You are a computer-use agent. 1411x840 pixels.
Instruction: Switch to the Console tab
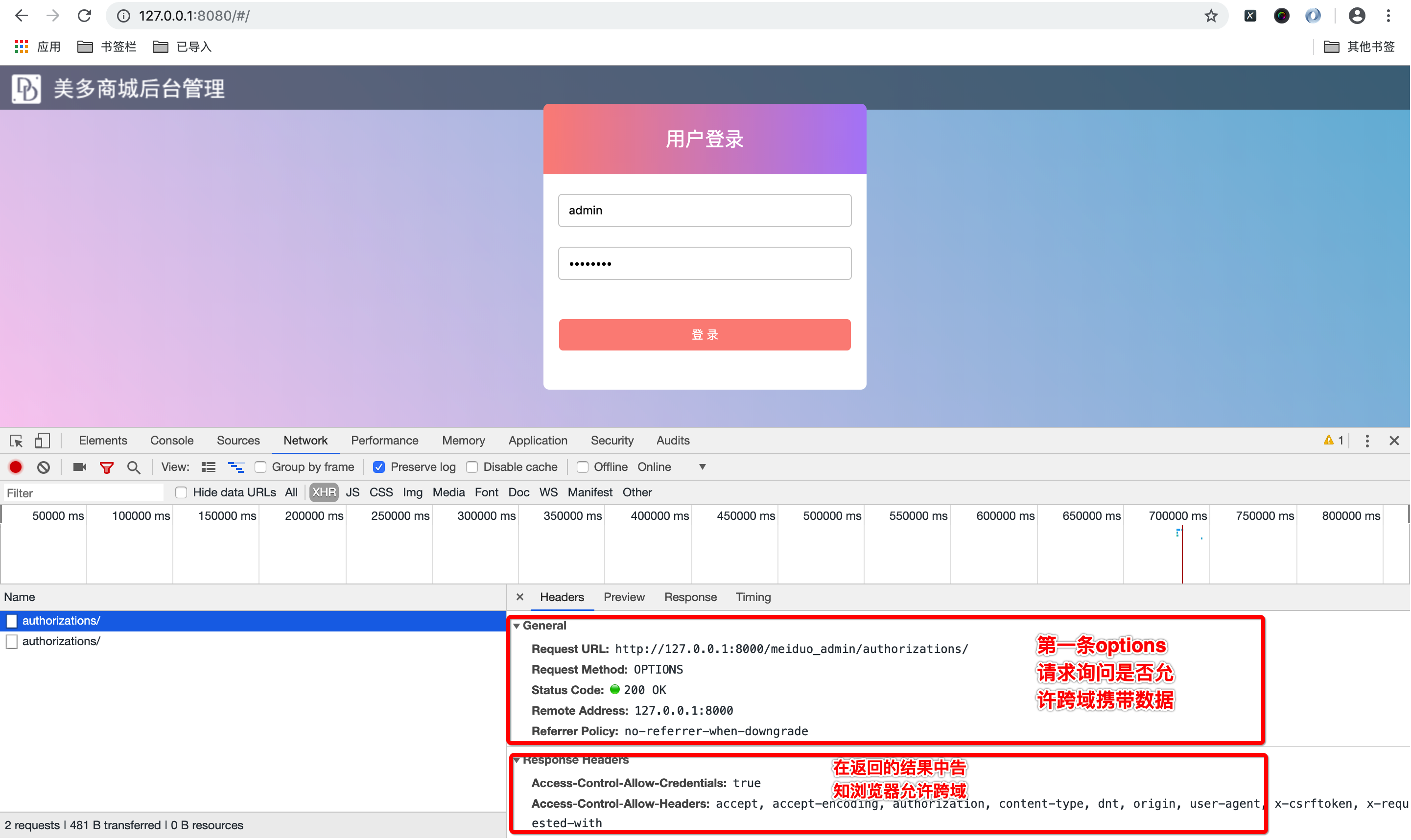(x=171, y=441)
